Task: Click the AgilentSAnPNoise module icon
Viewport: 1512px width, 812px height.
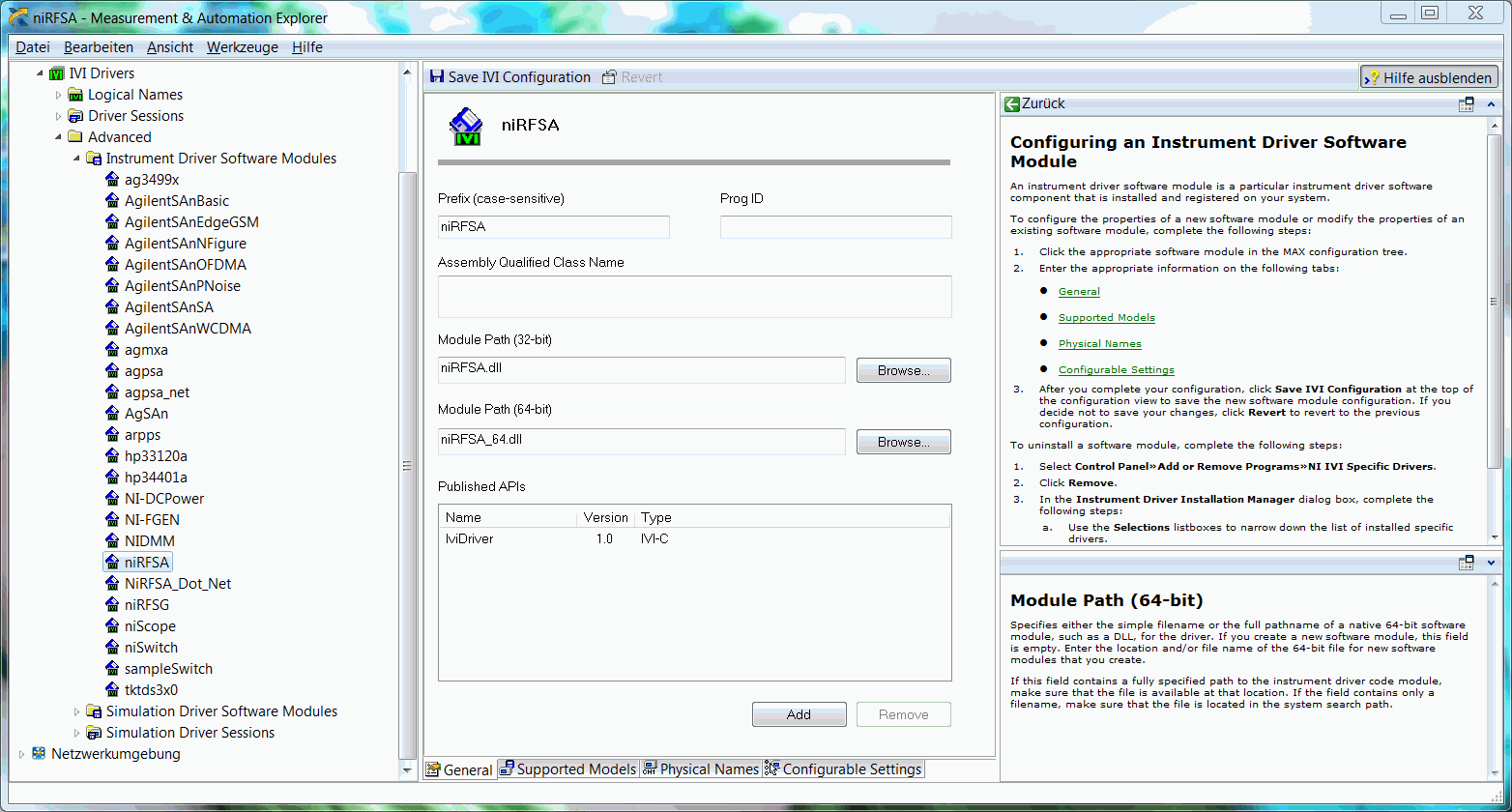Action: tap(112, 286)
